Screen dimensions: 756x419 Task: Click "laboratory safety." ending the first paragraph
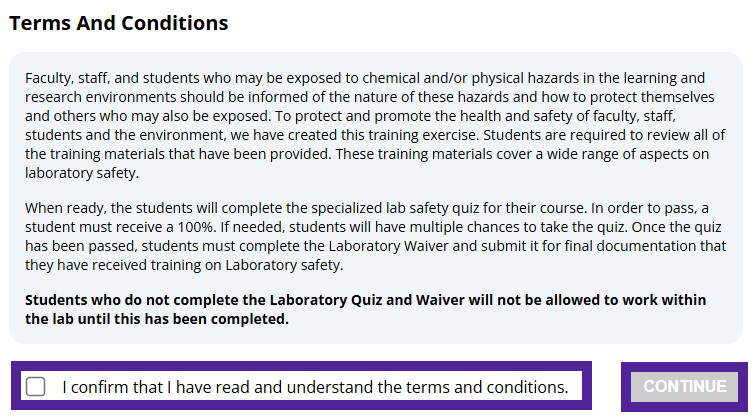pyautogui.click(x=82, y=173)
